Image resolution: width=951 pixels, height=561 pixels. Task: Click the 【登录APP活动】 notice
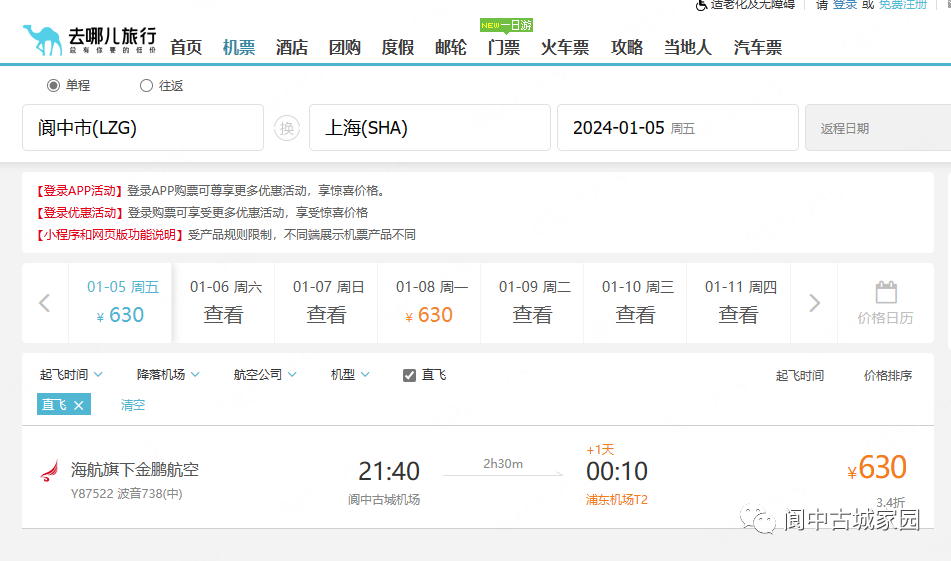click(79, 191)
